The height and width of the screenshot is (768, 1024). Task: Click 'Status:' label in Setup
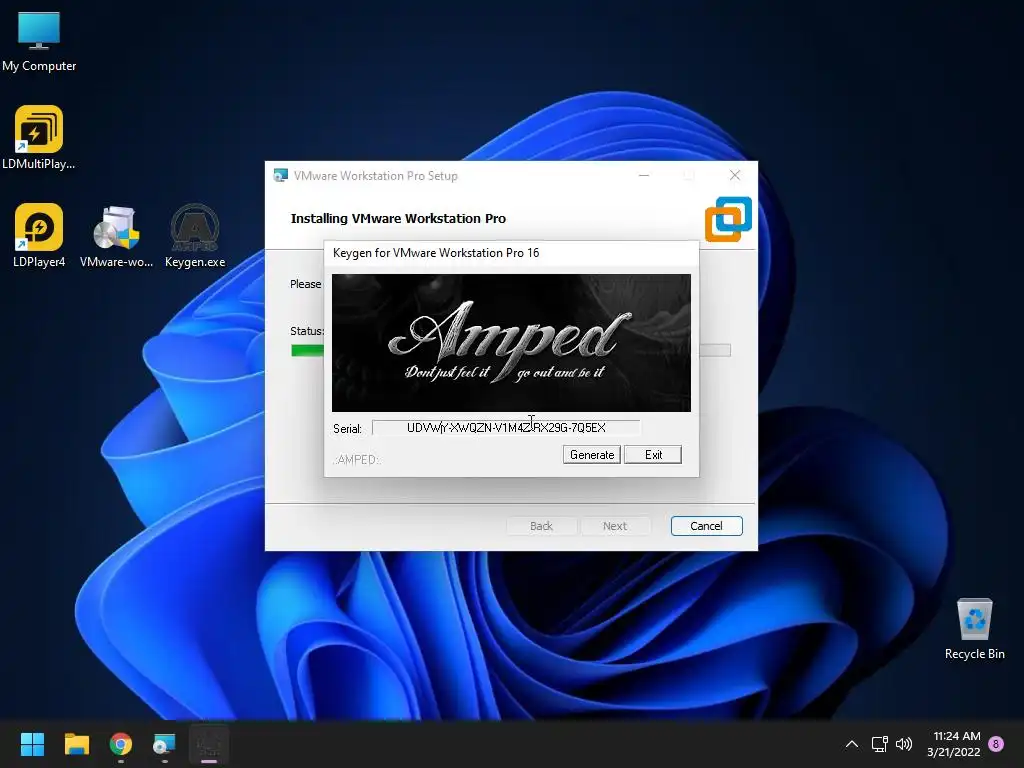[307, 331]
